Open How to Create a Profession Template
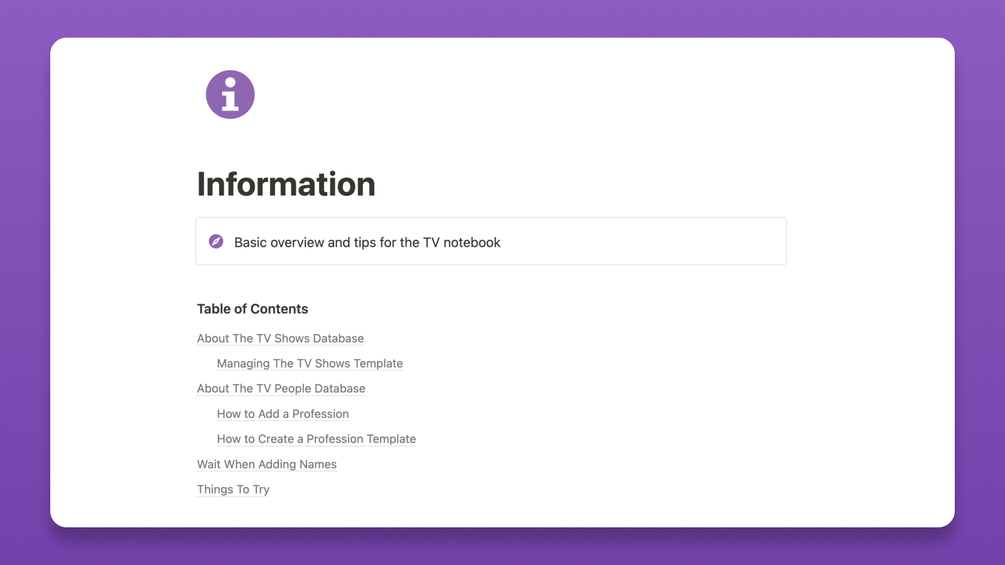The width and height of the screenshot is (1005, 565). point(316,439)
